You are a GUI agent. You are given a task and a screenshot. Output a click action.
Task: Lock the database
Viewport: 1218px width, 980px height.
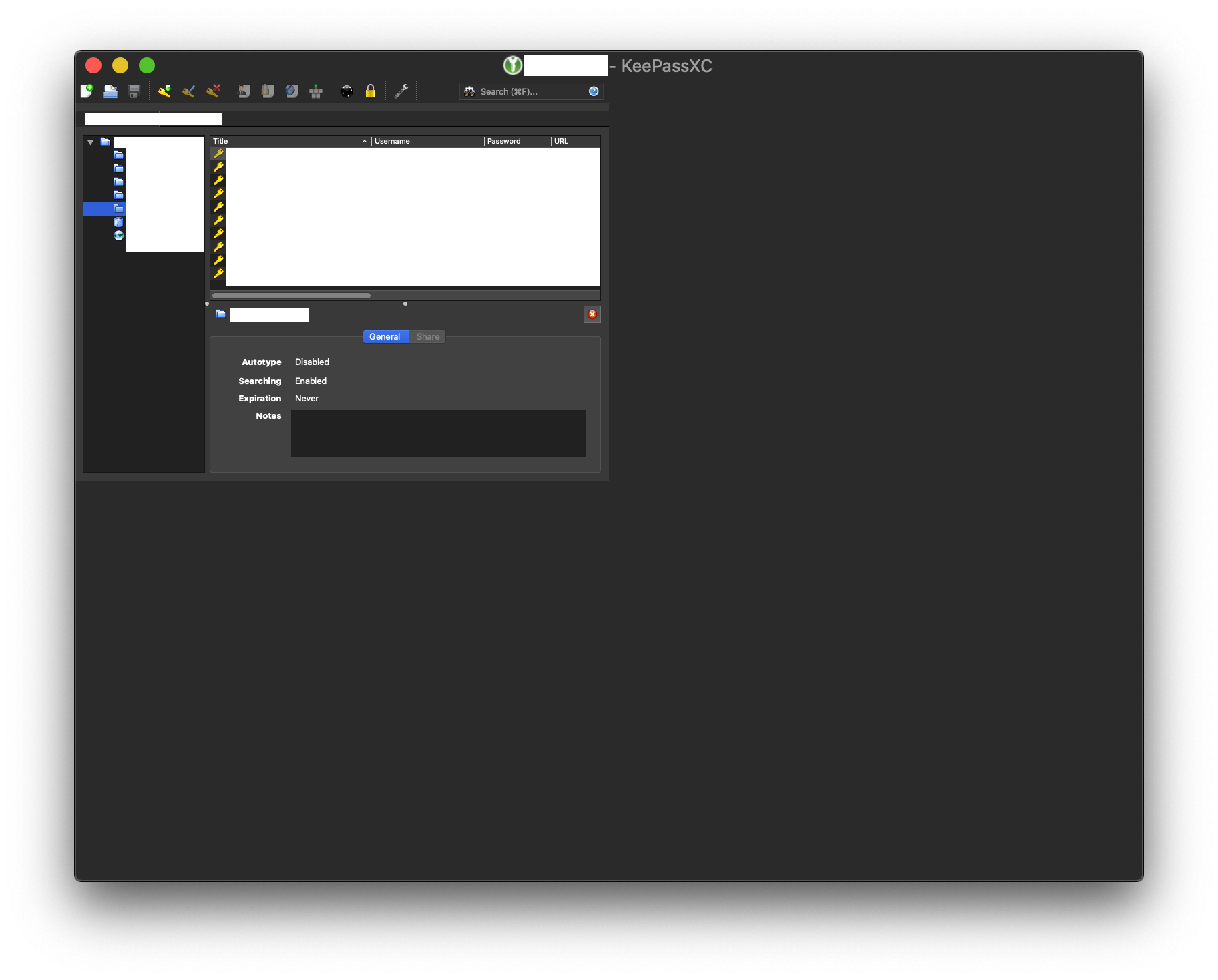tap(371, 91)
